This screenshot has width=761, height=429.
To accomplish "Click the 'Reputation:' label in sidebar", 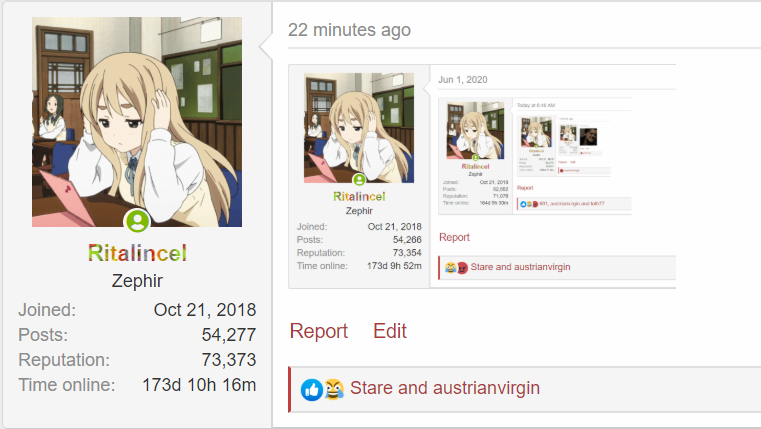I will (x=64, y=360).
